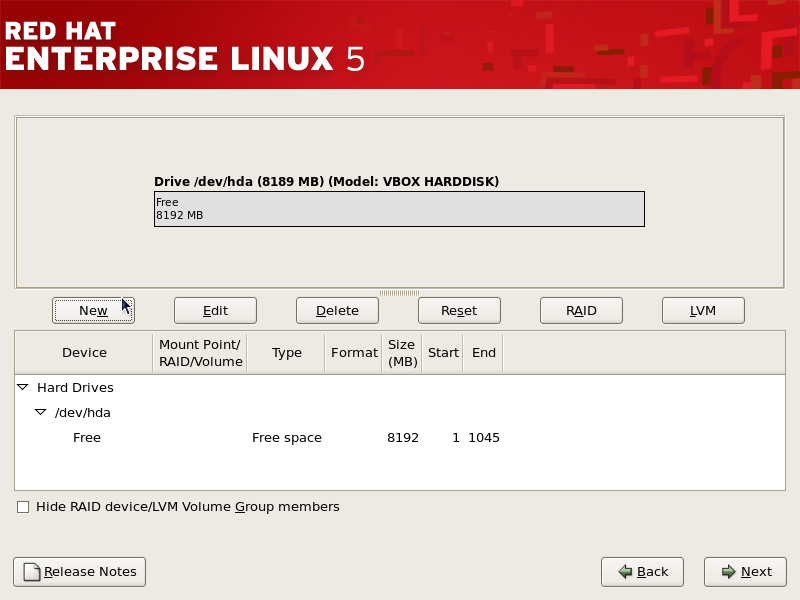Click the Edit partition button
The height and width of the screenshot is (600, 800).
(215, 310)
